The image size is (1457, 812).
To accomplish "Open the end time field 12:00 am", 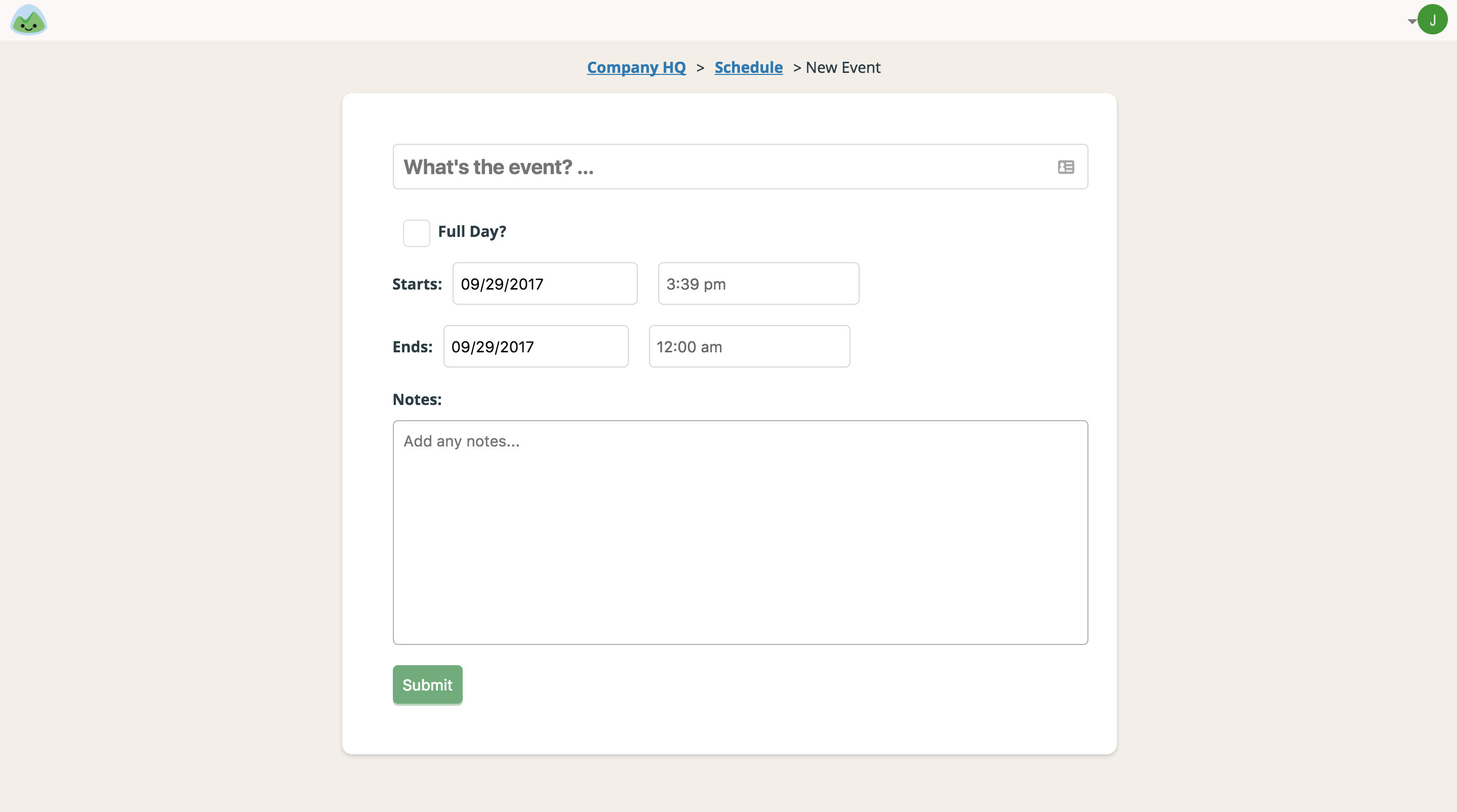I will pos(749,347).
